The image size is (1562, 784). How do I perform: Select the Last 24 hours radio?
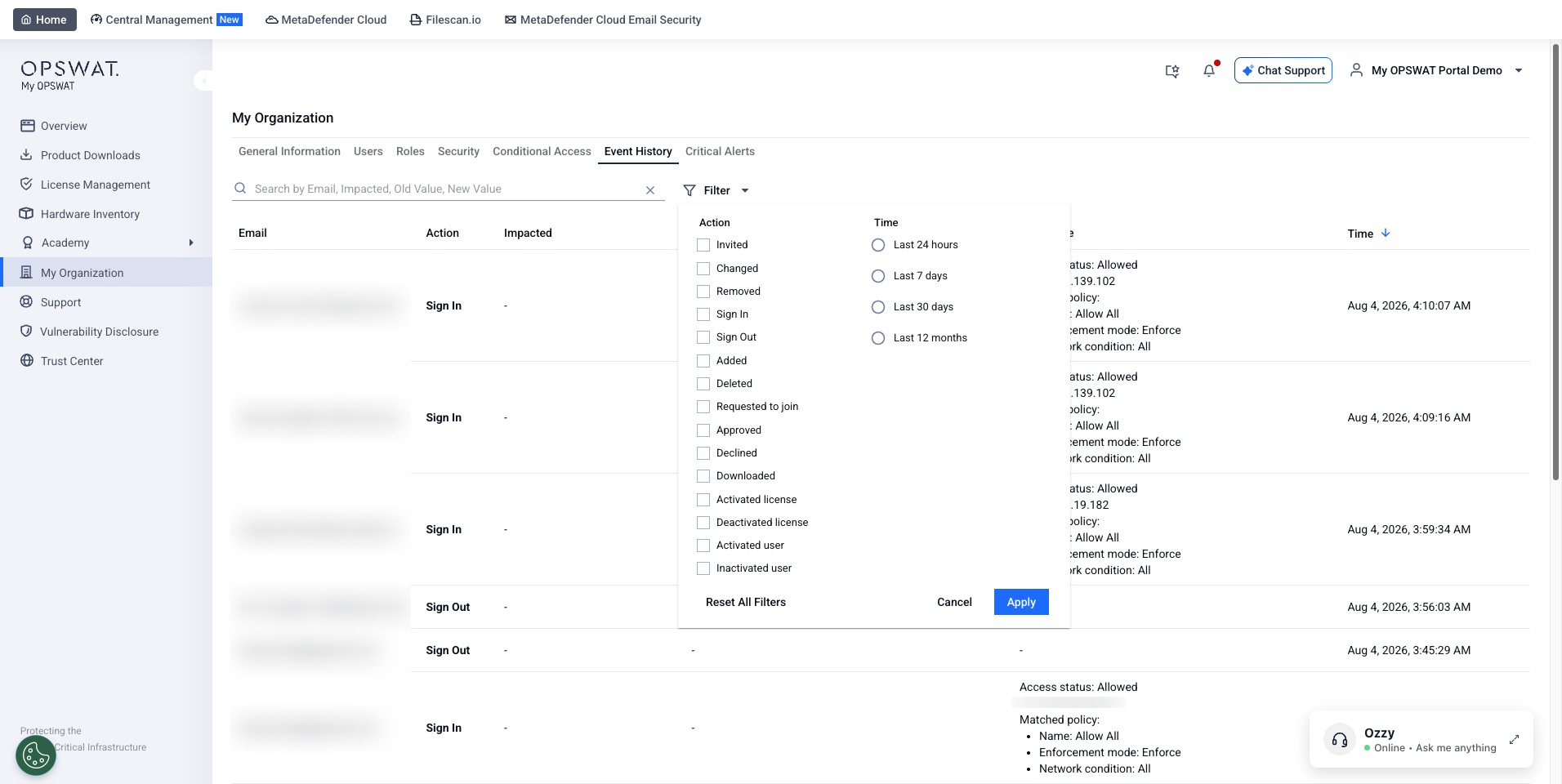[x=878, y=245]
